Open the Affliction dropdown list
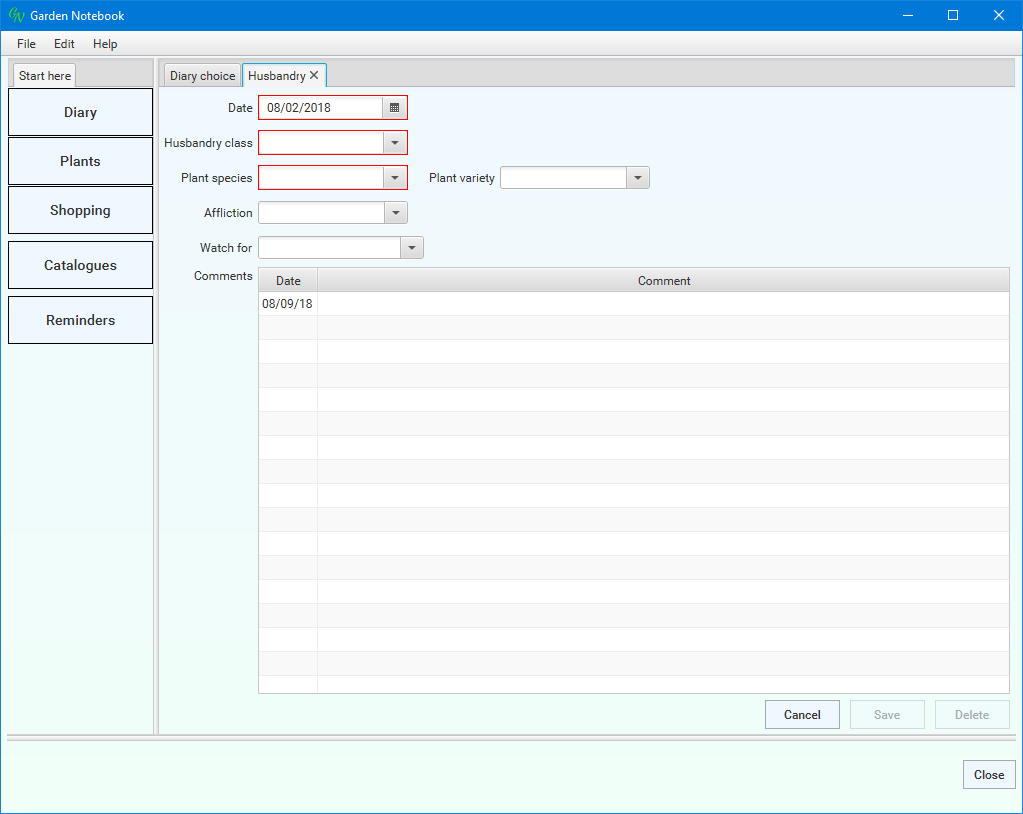 (394, 213)
